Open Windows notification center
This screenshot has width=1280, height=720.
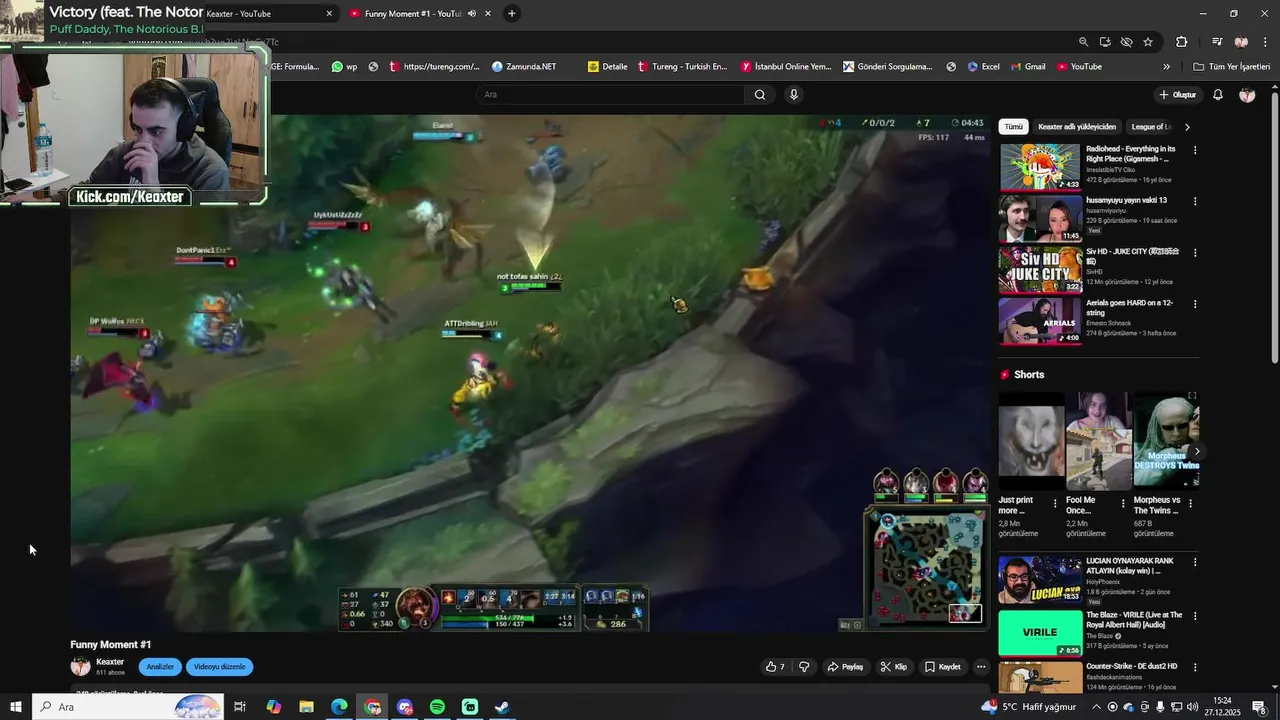(x=1259, y=707)
